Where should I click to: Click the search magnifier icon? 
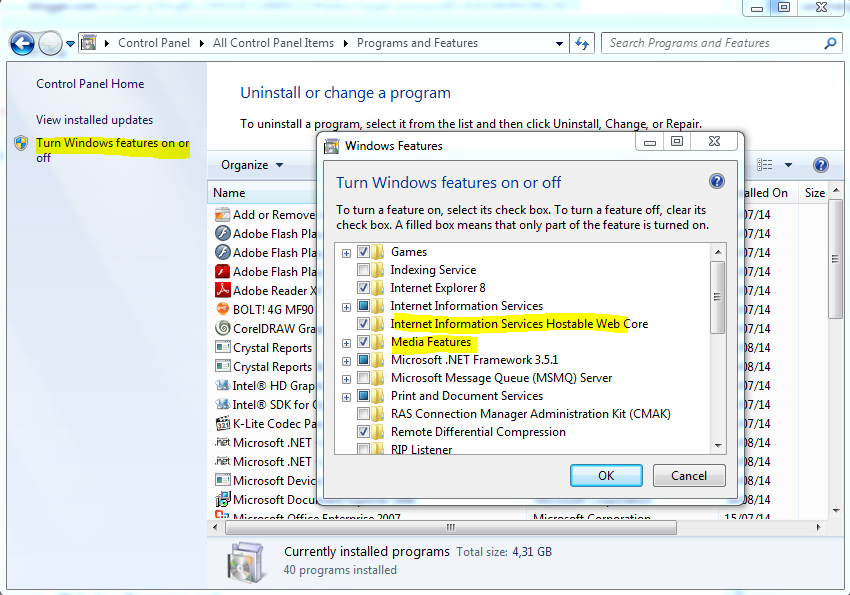click(830, 43)
